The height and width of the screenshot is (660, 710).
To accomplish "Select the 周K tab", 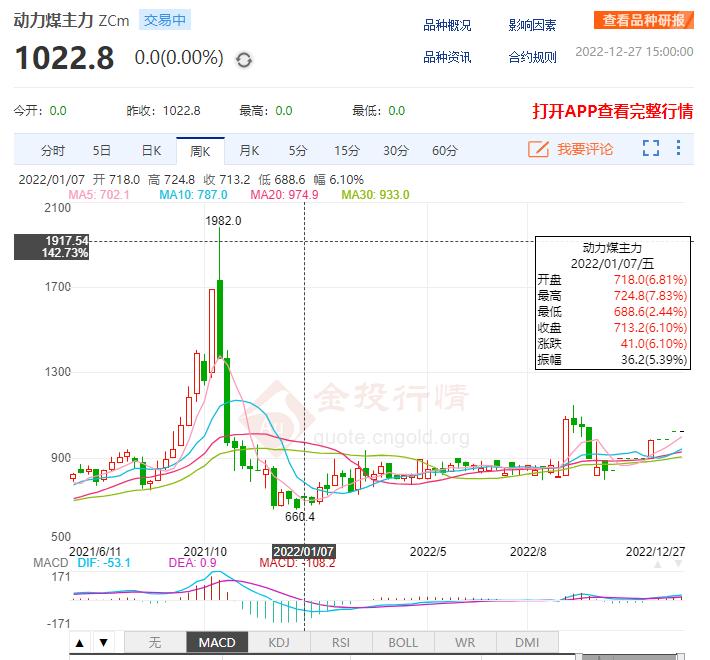I will coord(200,151).
